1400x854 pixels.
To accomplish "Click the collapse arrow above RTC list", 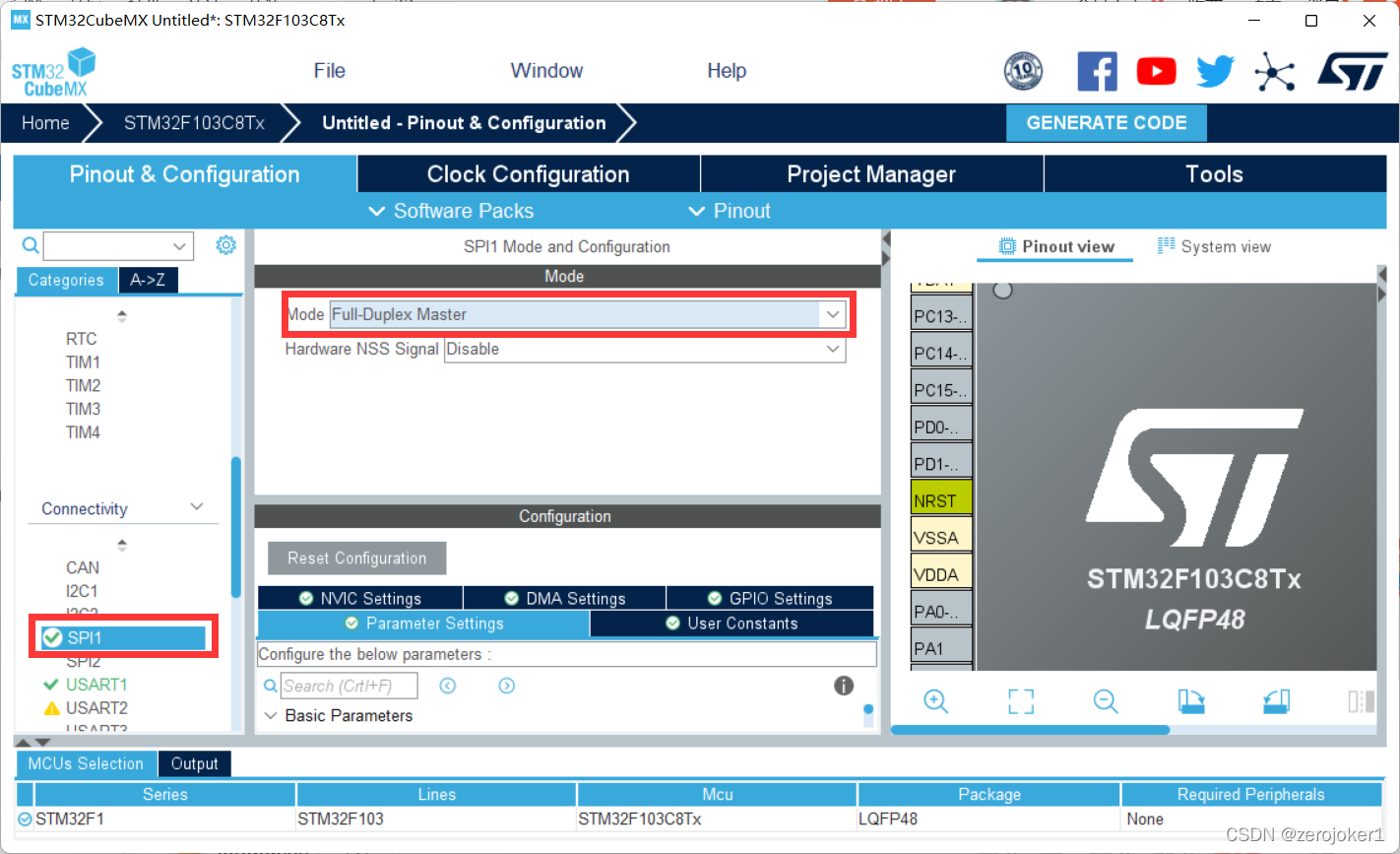I will tap(122, 316).
